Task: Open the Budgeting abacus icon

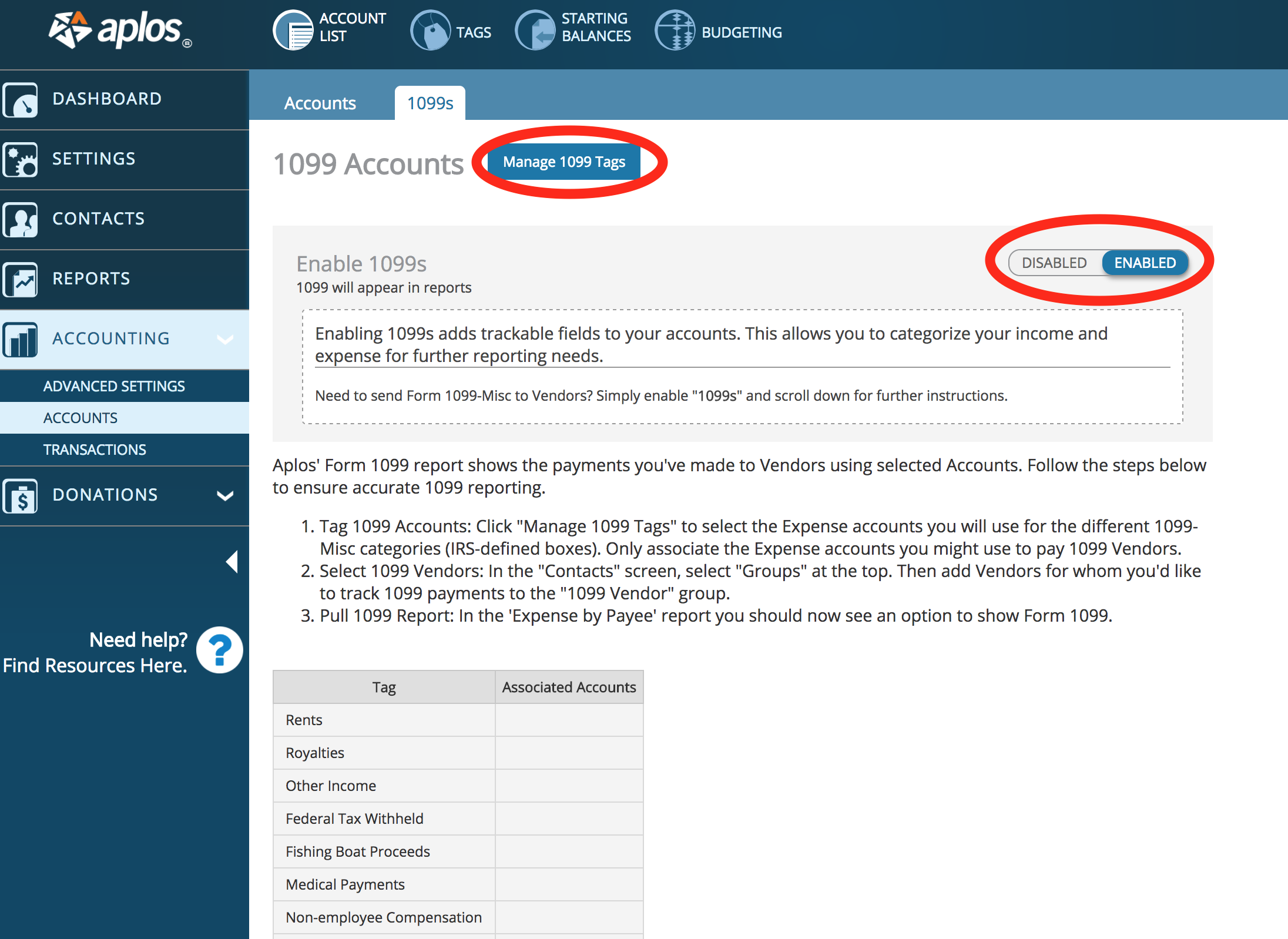Action: pos(675,30)
